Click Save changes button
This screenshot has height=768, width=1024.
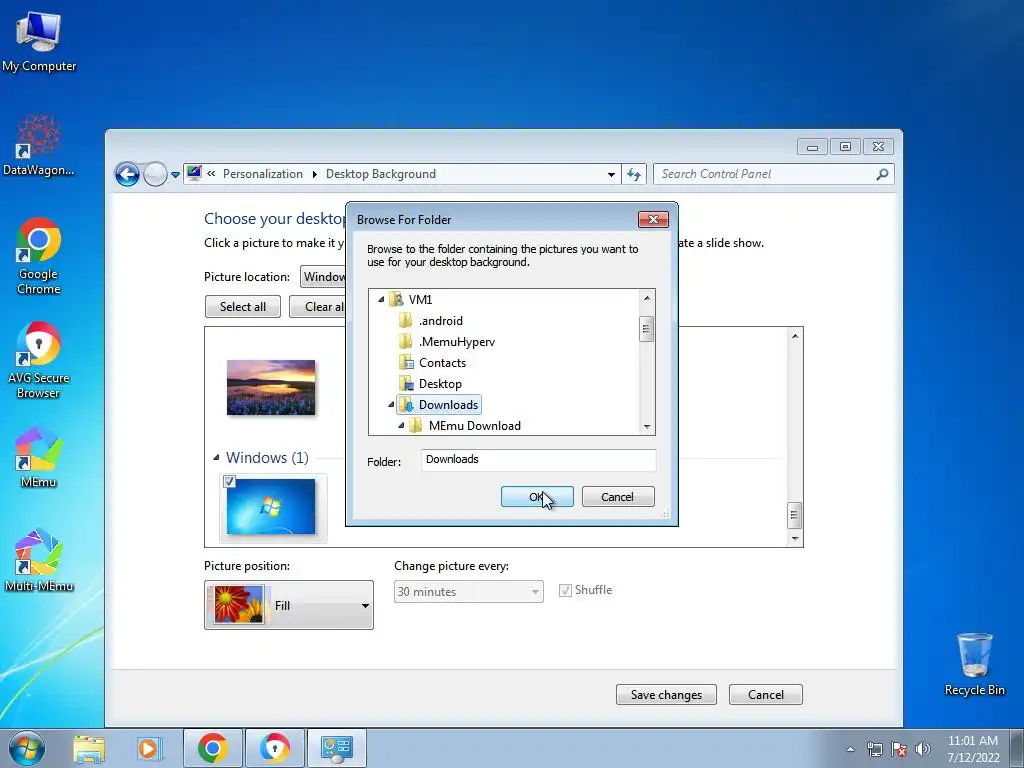pyautogui.click(x=666, y=695)
